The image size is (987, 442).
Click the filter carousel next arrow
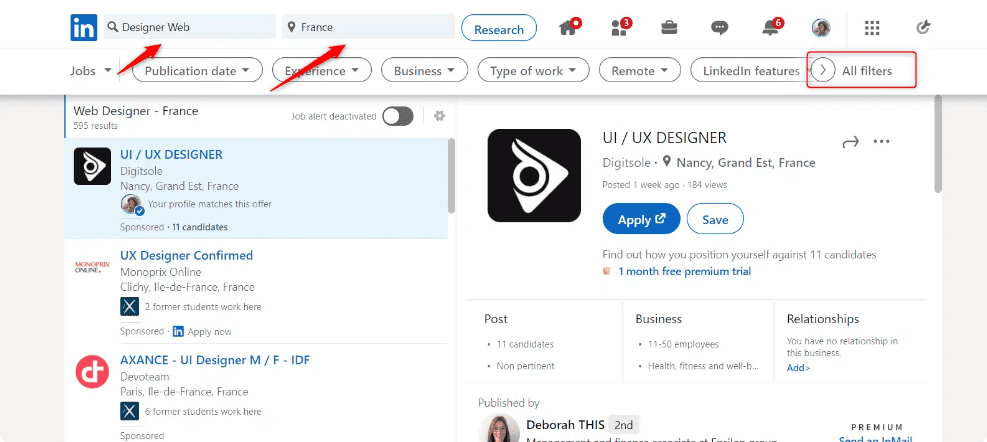tap(822, 71)
